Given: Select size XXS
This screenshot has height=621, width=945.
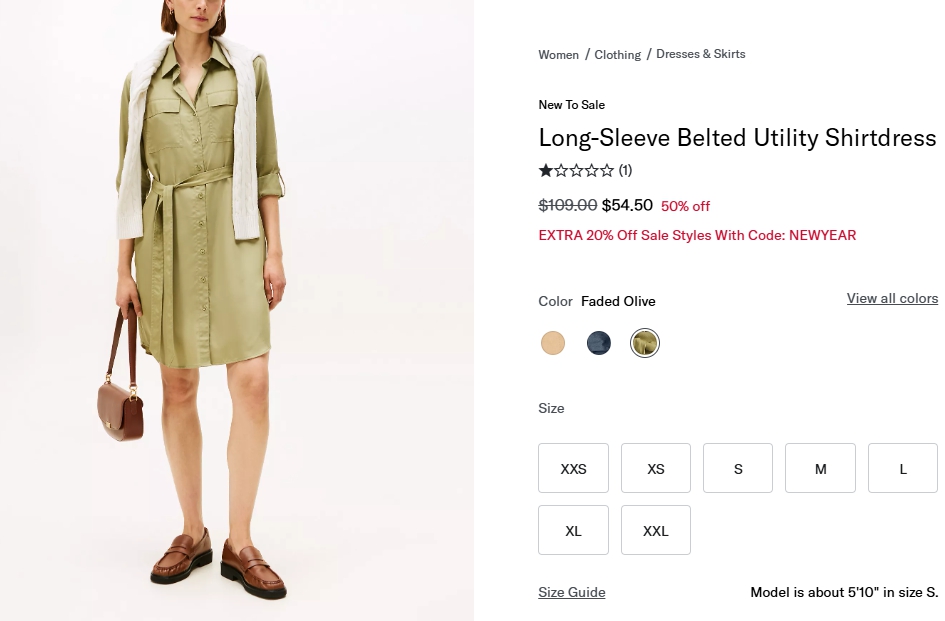Looking at the screenshot, I should point(573,468).
